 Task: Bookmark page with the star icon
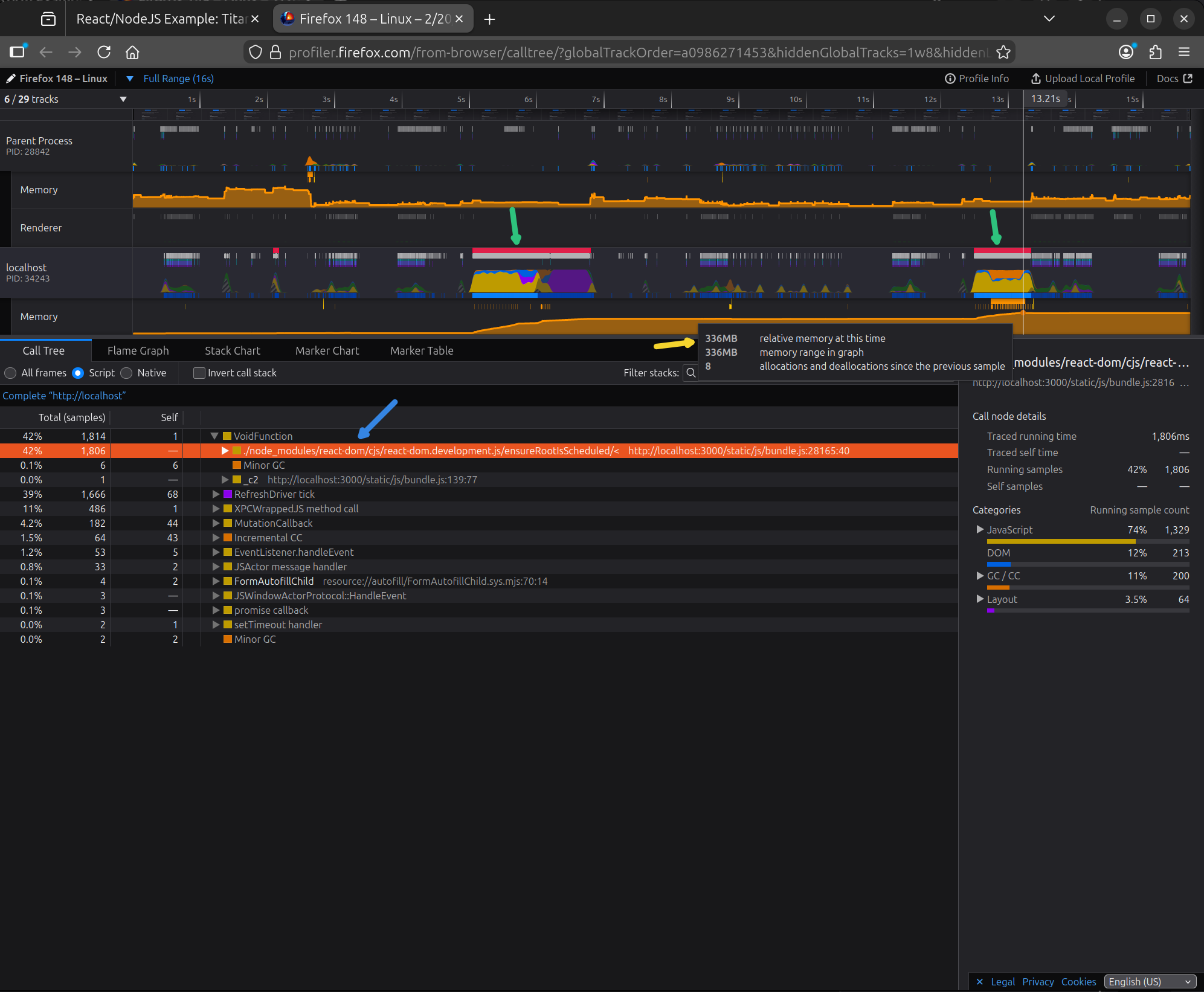[1003, 53]
